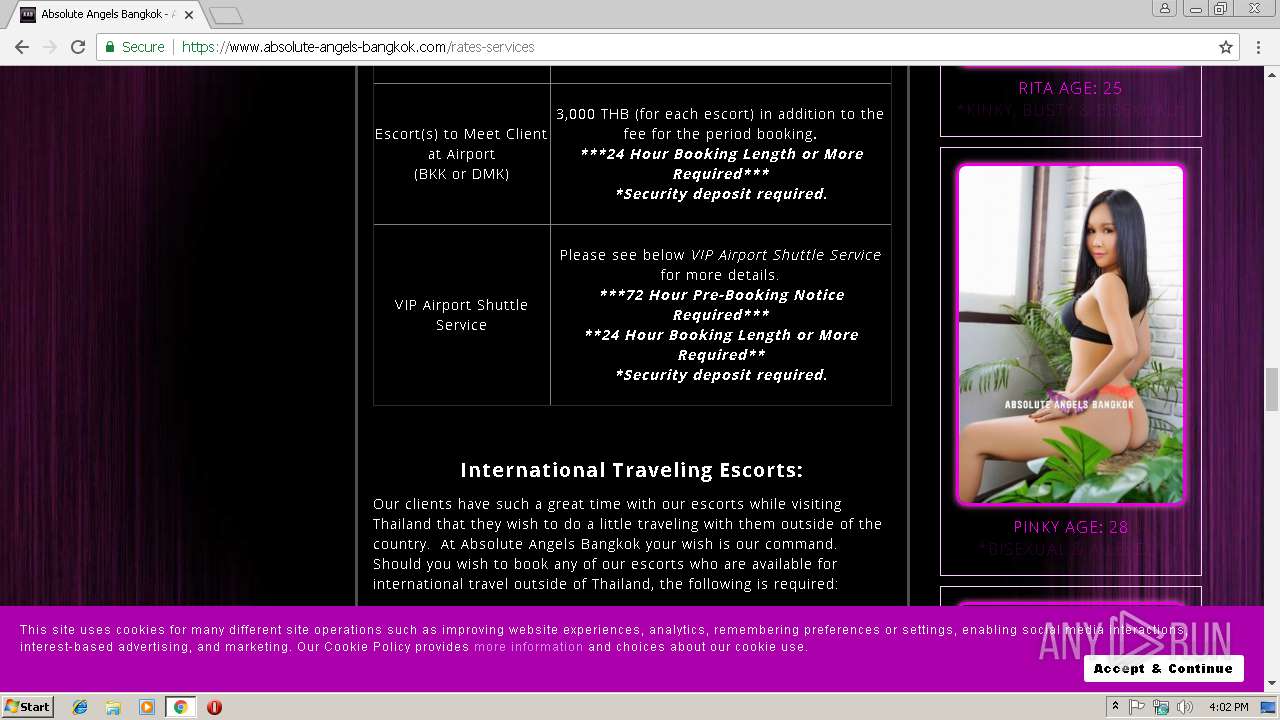
Task: Close the Absolute Angels Bangkok tab
Action: point(189,15)
